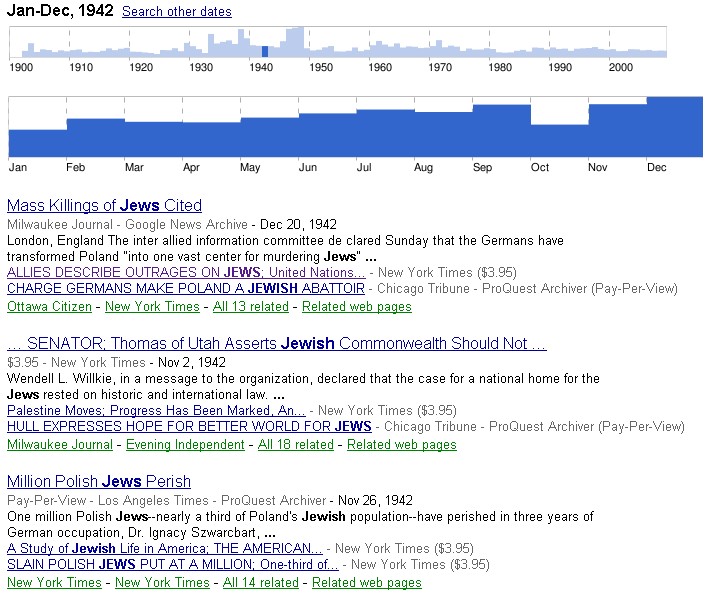Open the 'Search other dates' link
This screenshot has width=715, height=605.
[x=176, y=11]
